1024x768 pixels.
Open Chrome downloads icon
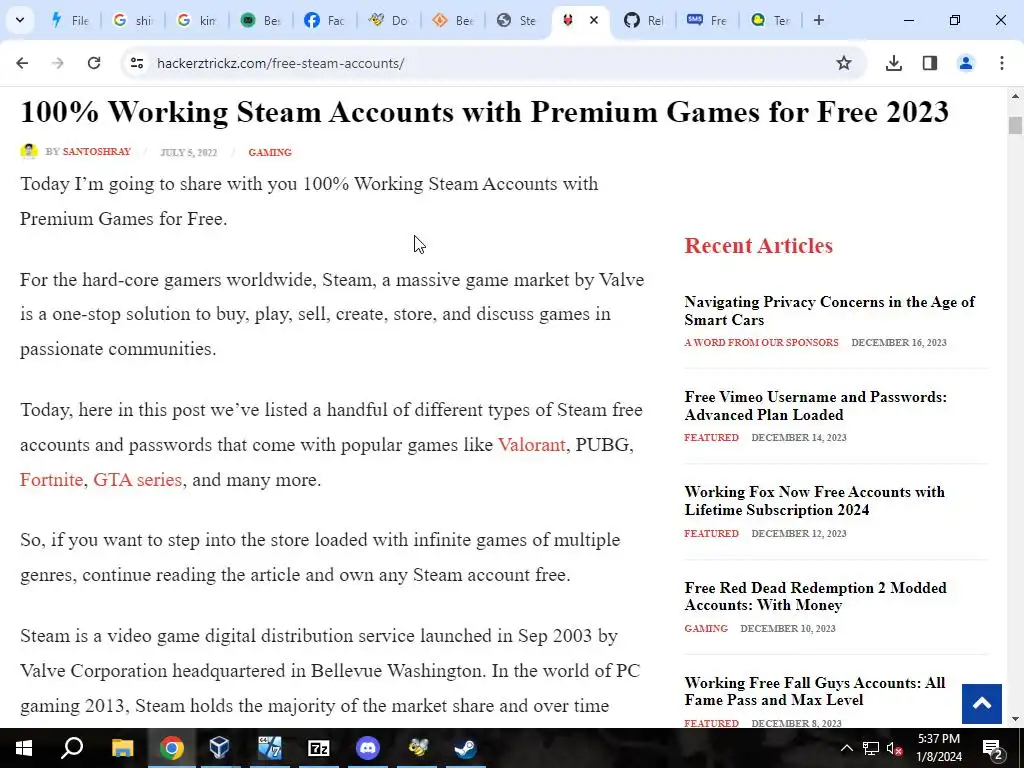(894, 63)
